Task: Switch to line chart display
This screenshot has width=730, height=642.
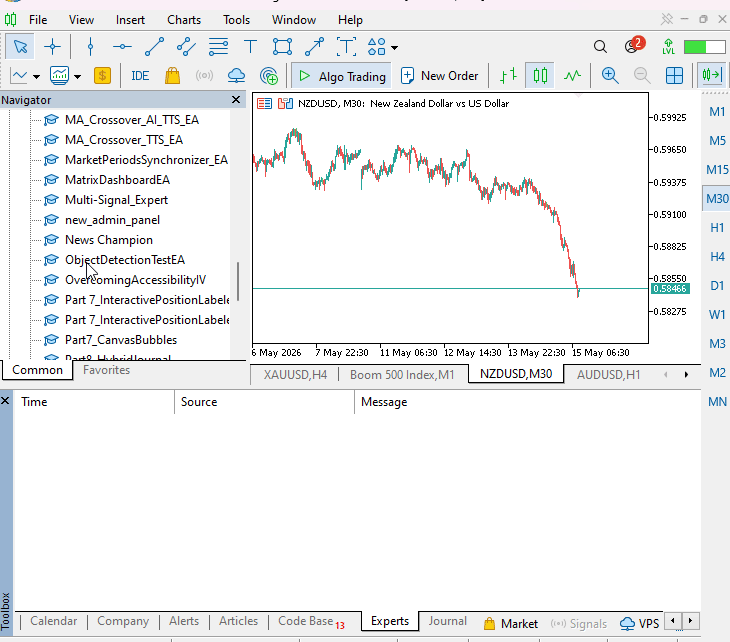Action: (x=572, y=75)
